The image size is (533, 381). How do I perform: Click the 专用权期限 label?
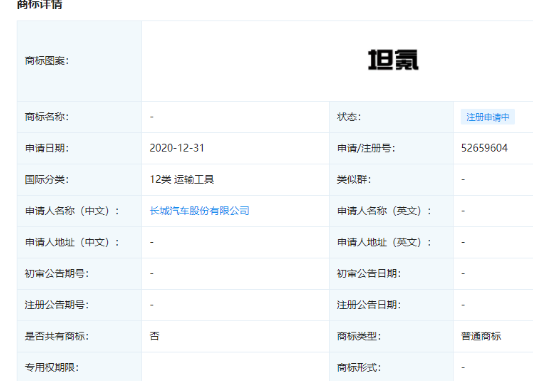point(52,367)
